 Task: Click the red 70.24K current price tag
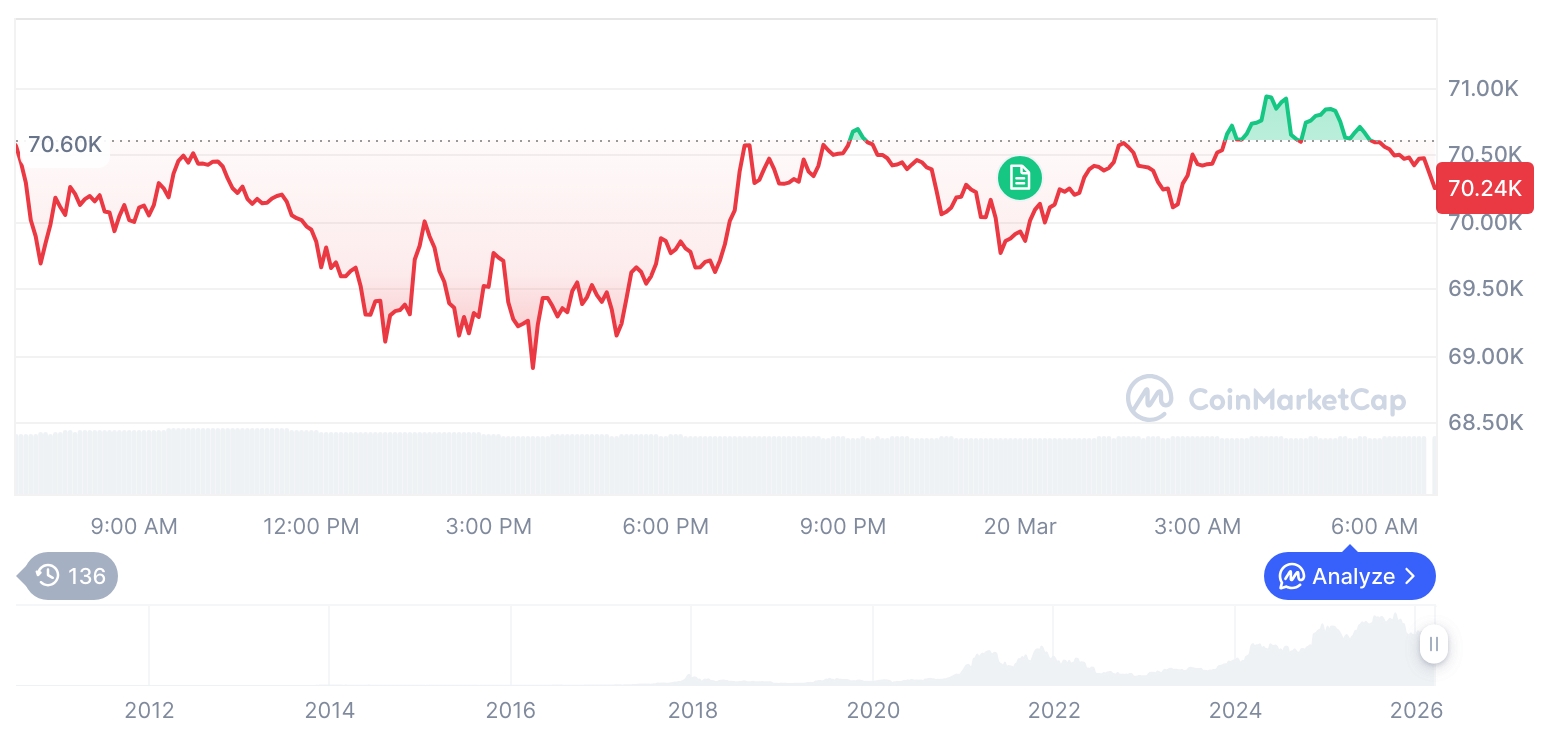[x=1484, y=188]
